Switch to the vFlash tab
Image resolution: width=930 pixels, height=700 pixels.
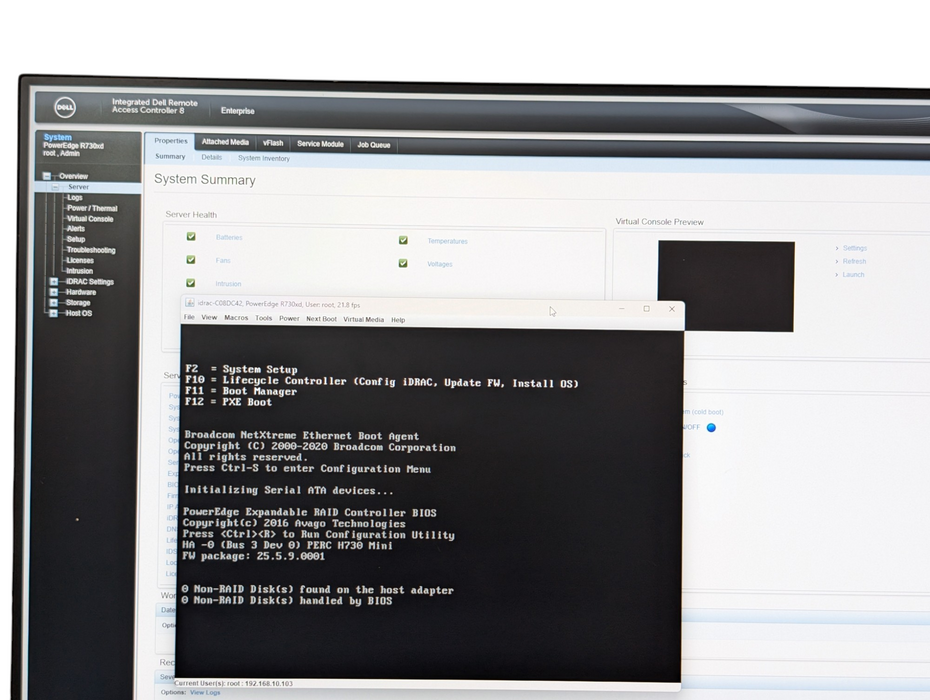click(273, 143)
